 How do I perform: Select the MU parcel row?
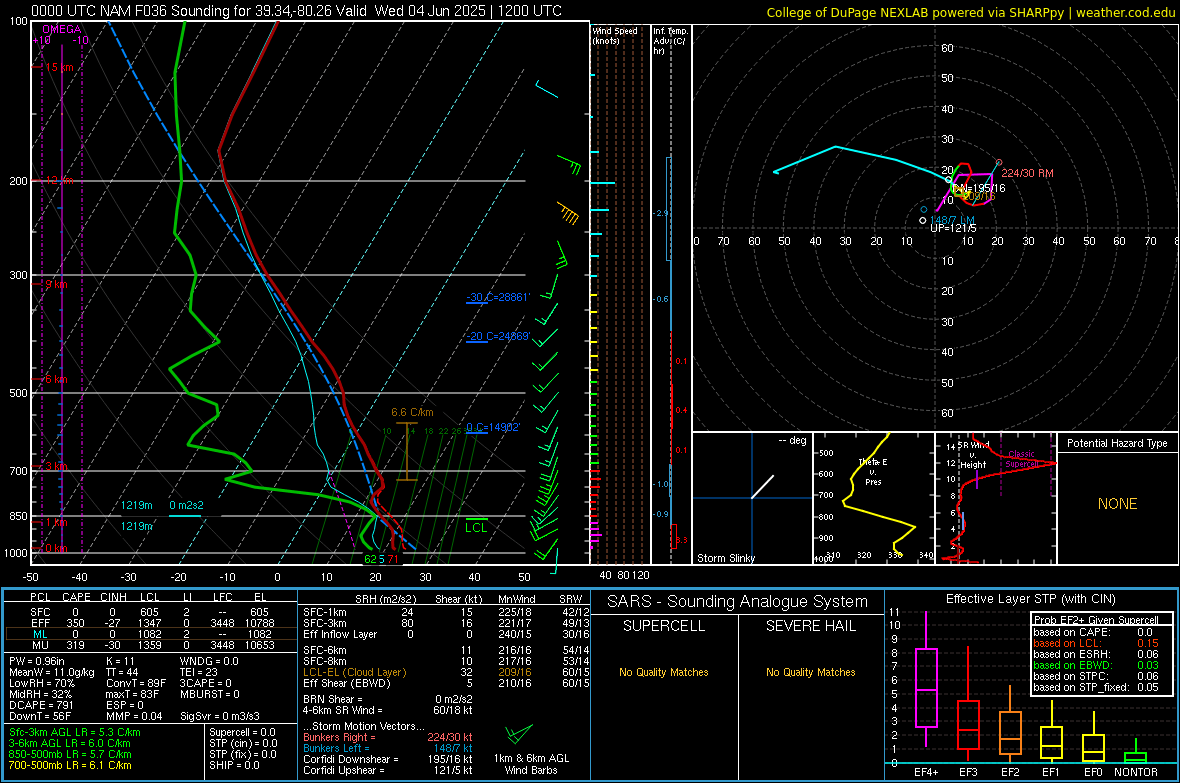(151, 645)
